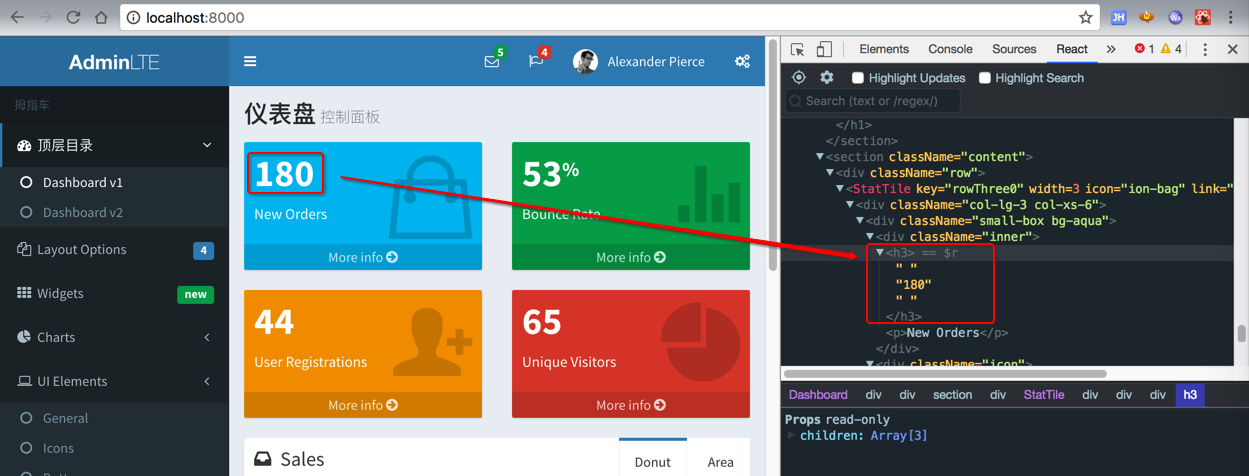This screenshot has height=476, width=1249.
Task: Switch to the Console tab
Action: point(950,49)
